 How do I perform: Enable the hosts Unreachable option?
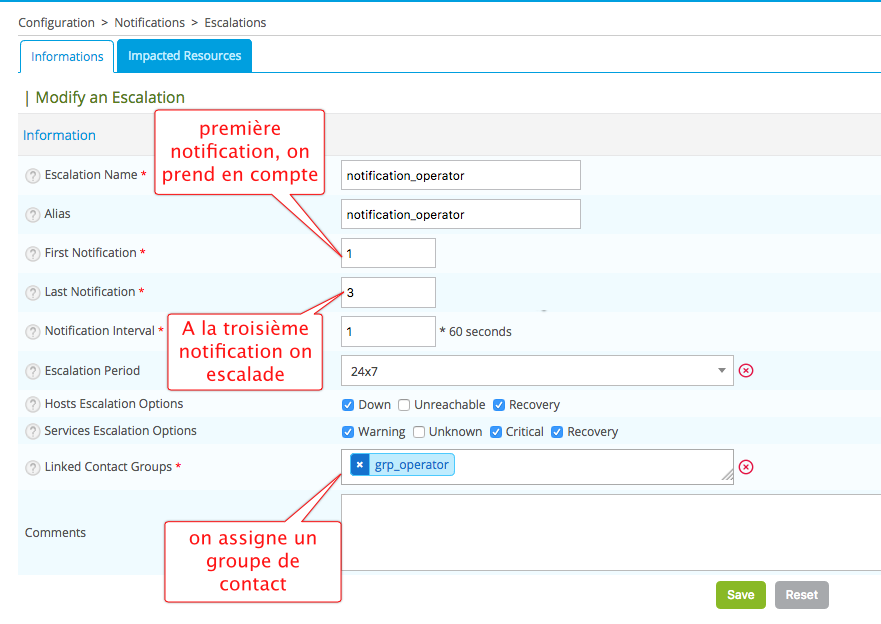[x=404, y=405]
